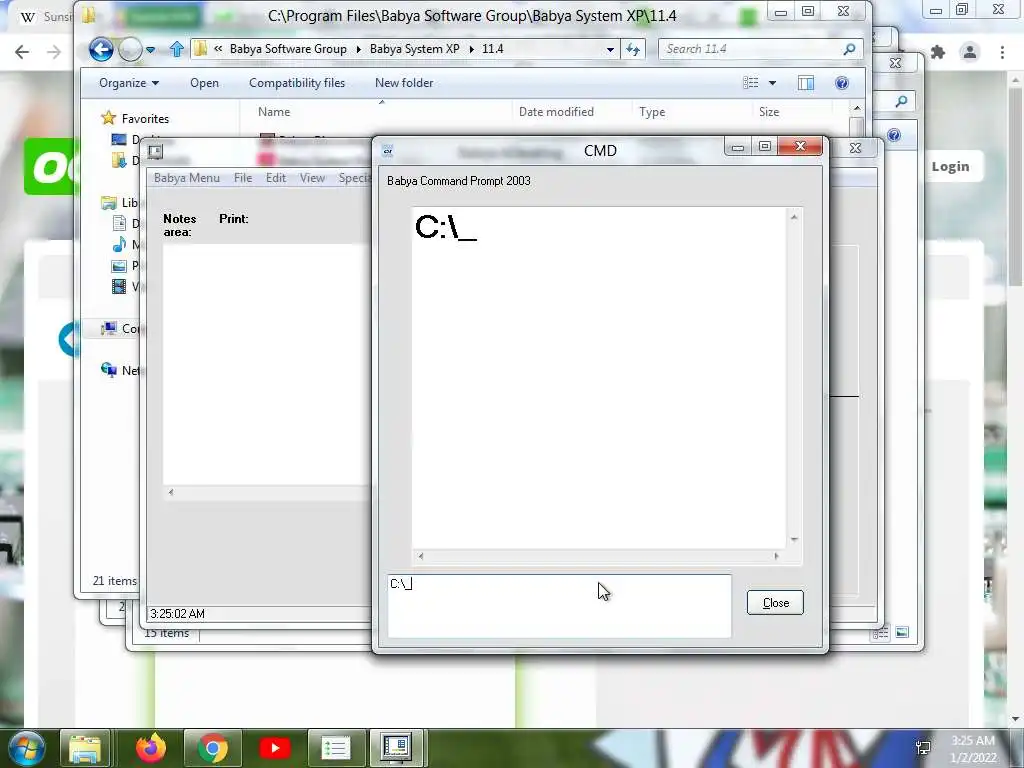
Task: Open the Babya Menu menu
Action: pos(187,178)
